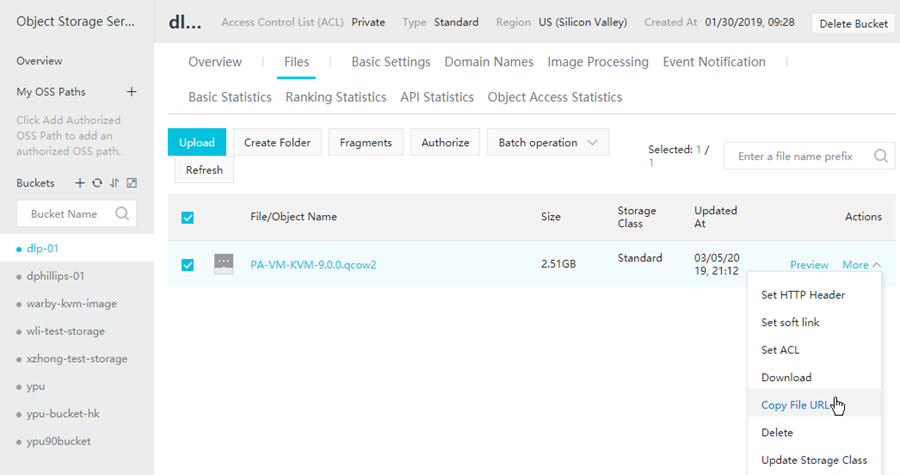Collapse the More actions menu
900x475 pixels.
[x=861, y=265]
